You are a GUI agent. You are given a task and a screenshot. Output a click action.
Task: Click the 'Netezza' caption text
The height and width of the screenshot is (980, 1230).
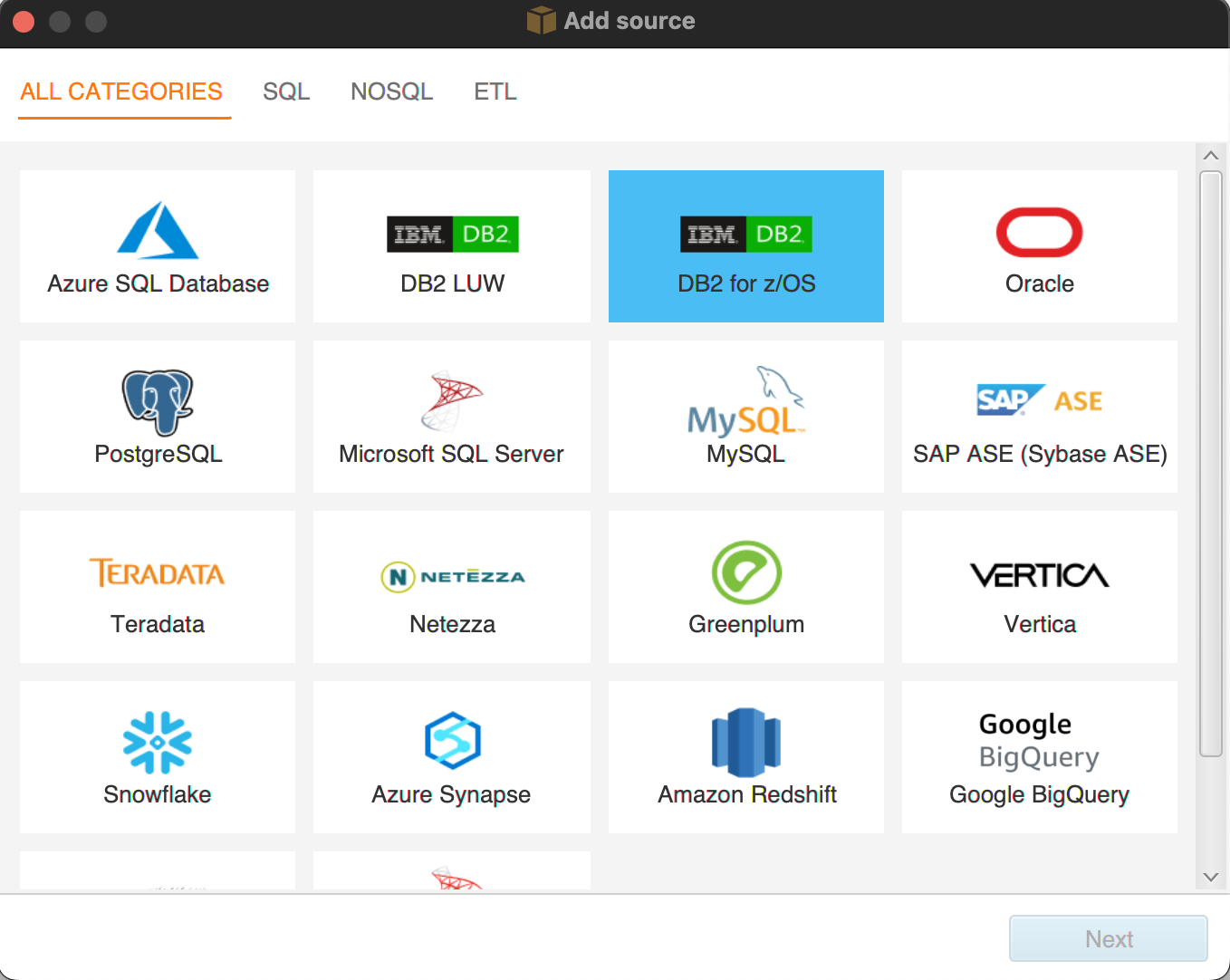tap(453, 624)
